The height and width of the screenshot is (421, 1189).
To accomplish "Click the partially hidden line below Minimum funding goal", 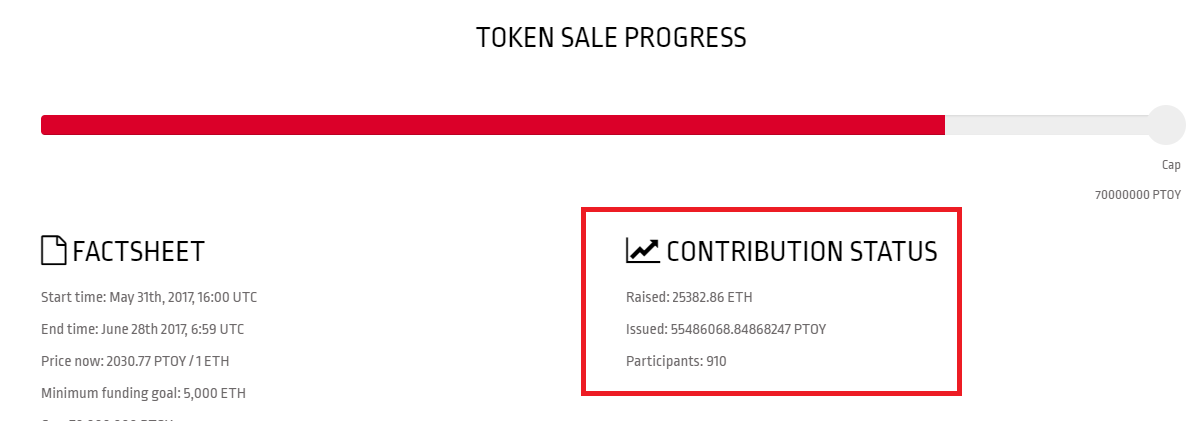I will click(107, 418).
